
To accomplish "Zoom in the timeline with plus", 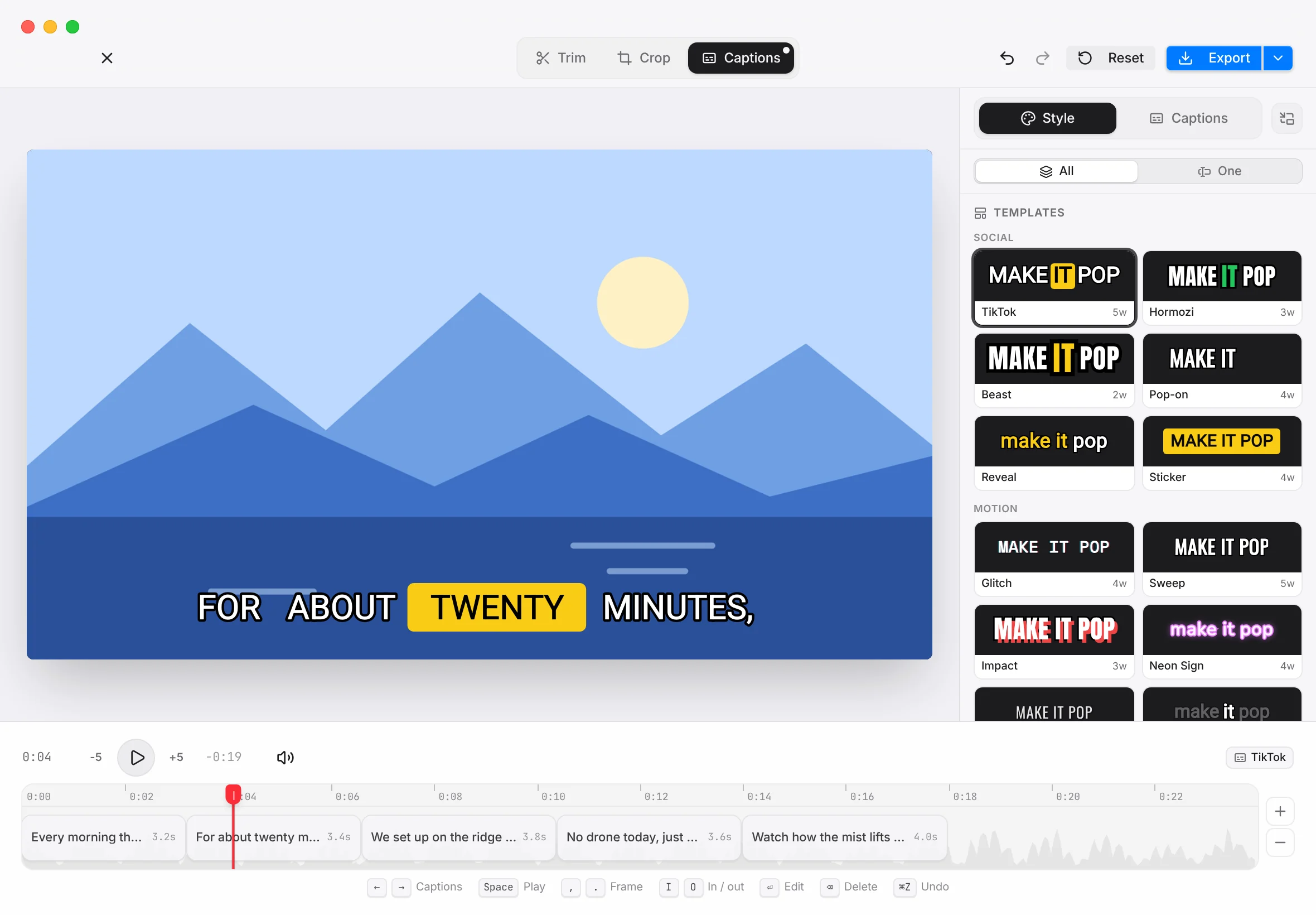I will pos(1280,811).
